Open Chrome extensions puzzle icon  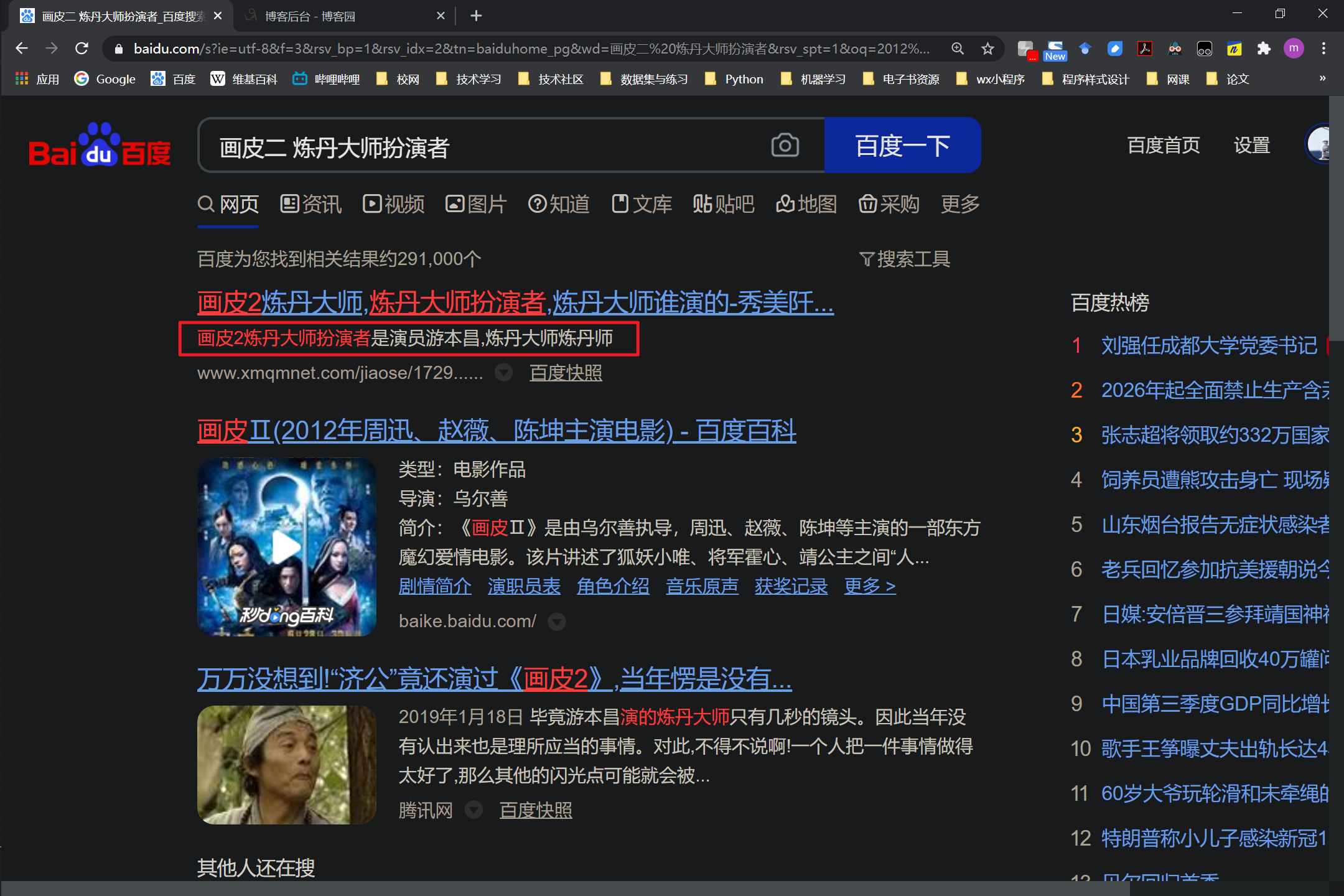tap(1264, 49)
